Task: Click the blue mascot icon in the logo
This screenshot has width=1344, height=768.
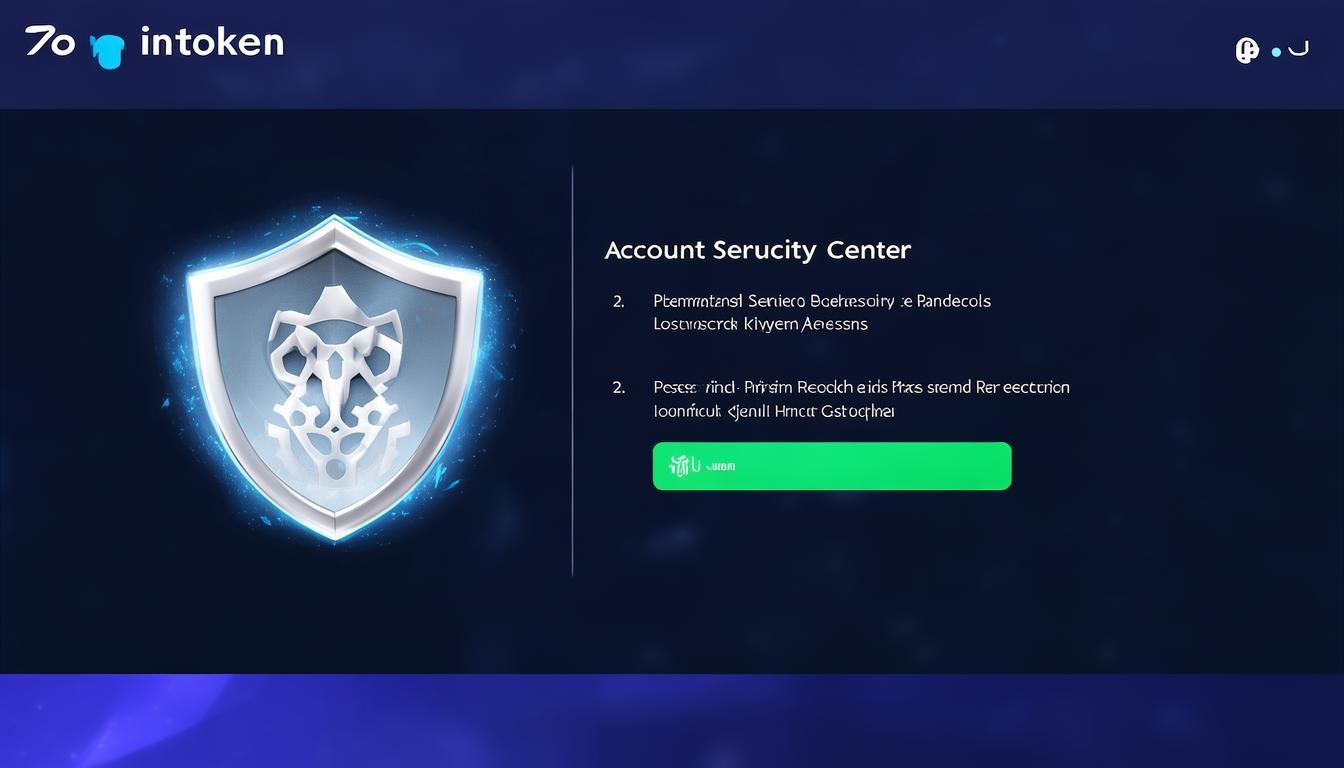Action: [107, 51]
